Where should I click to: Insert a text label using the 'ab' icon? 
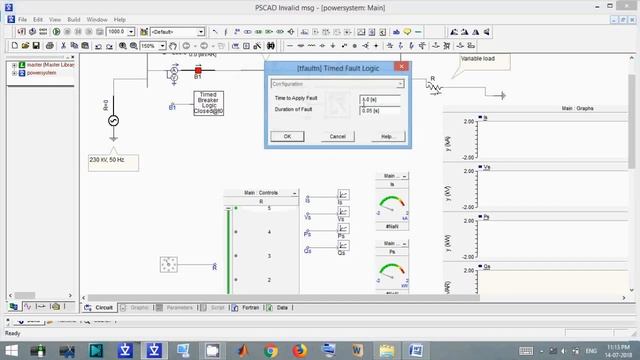click(396, 32)
